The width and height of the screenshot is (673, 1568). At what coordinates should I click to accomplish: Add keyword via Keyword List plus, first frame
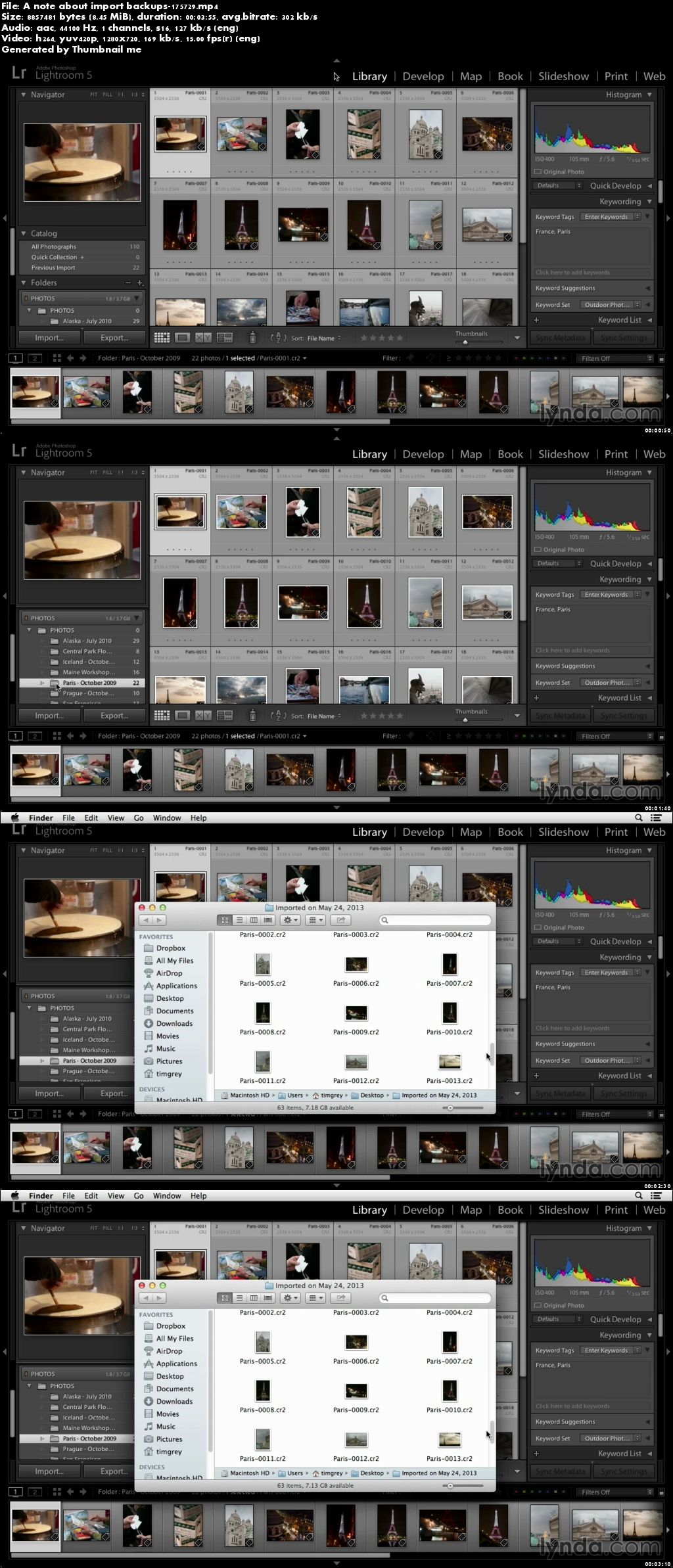coord(536,320)
